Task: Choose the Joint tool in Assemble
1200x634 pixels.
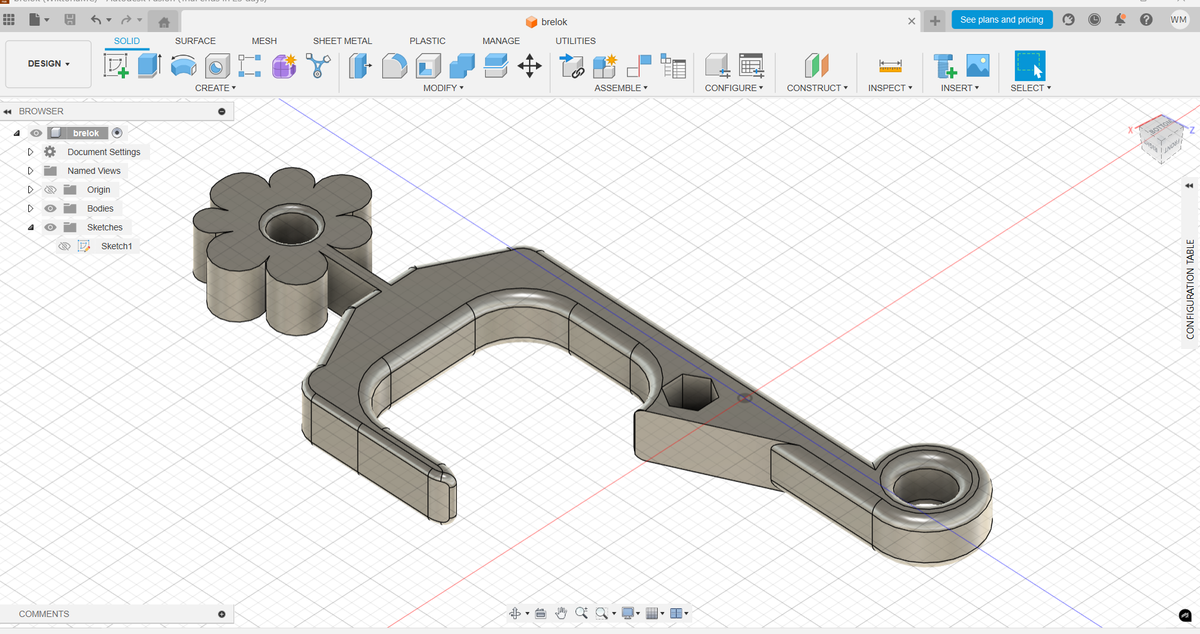Action: [x=572, y=66]
